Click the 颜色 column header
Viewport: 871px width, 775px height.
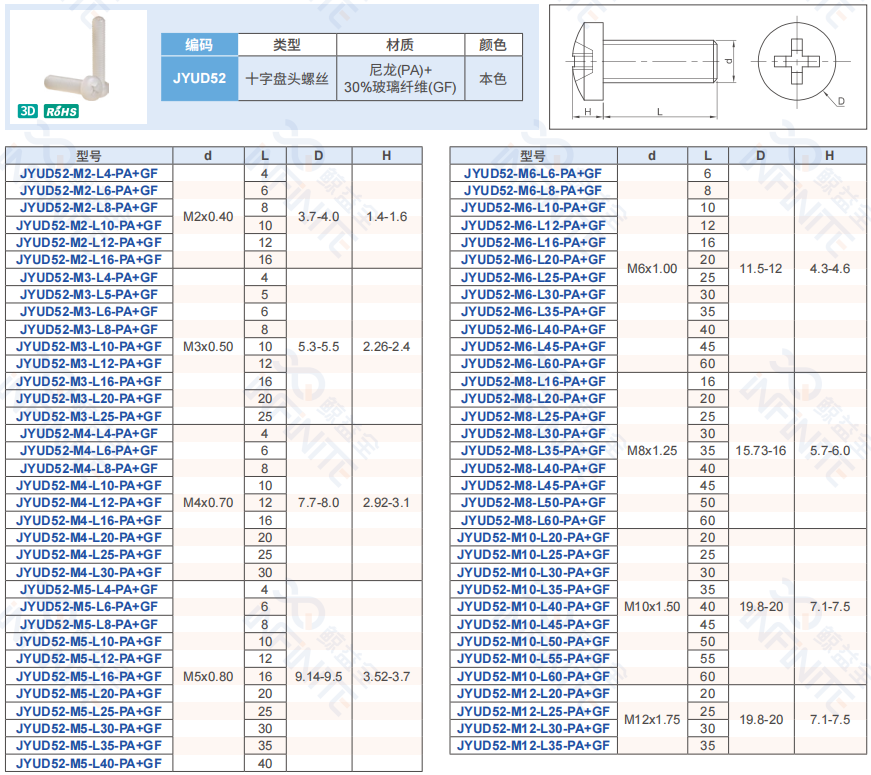[493, 44]
